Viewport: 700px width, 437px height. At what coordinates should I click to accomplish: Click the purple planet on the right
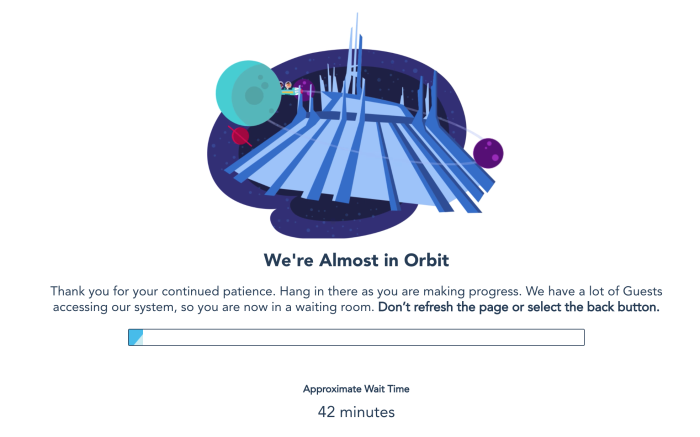click(x=488, y=153)
